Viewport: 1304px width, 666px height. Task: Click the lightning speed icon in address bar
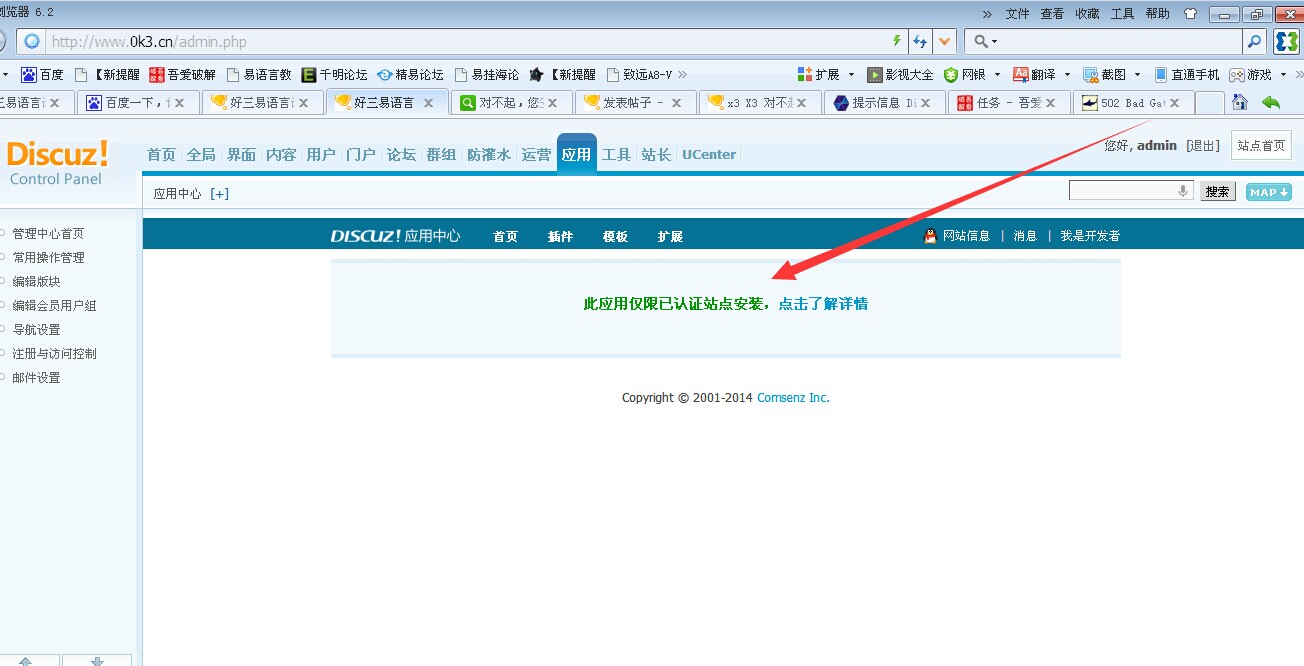point(898,42)
